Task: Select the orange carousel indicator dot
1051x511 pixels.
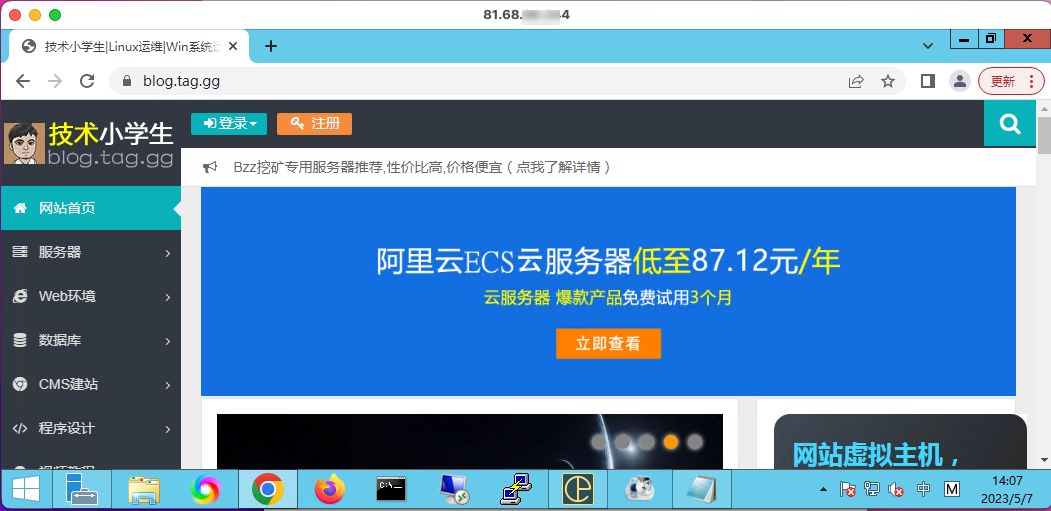Action: [671, 441]
